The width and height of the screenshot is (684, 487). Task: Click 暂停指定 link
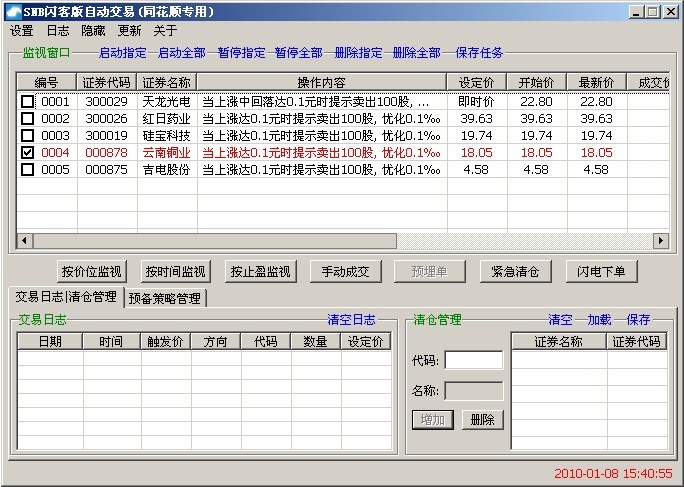241,53
